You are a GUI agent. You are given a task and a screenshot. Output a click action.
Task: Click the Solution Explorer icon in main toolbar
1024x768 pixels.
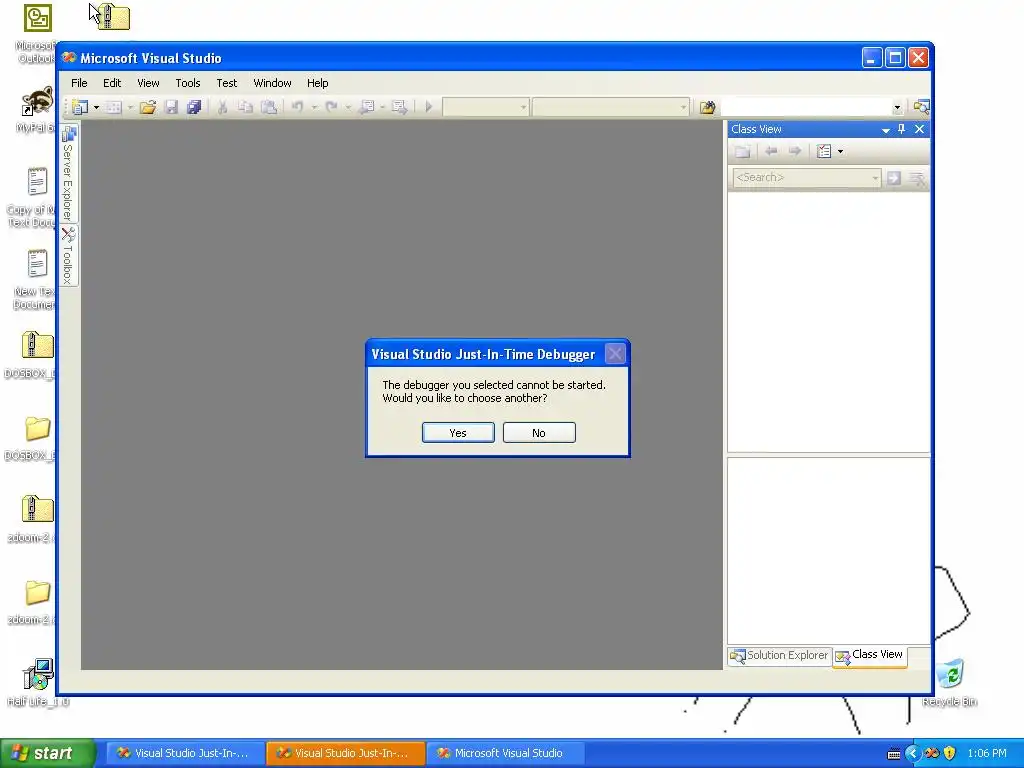(x=921, y=107)
